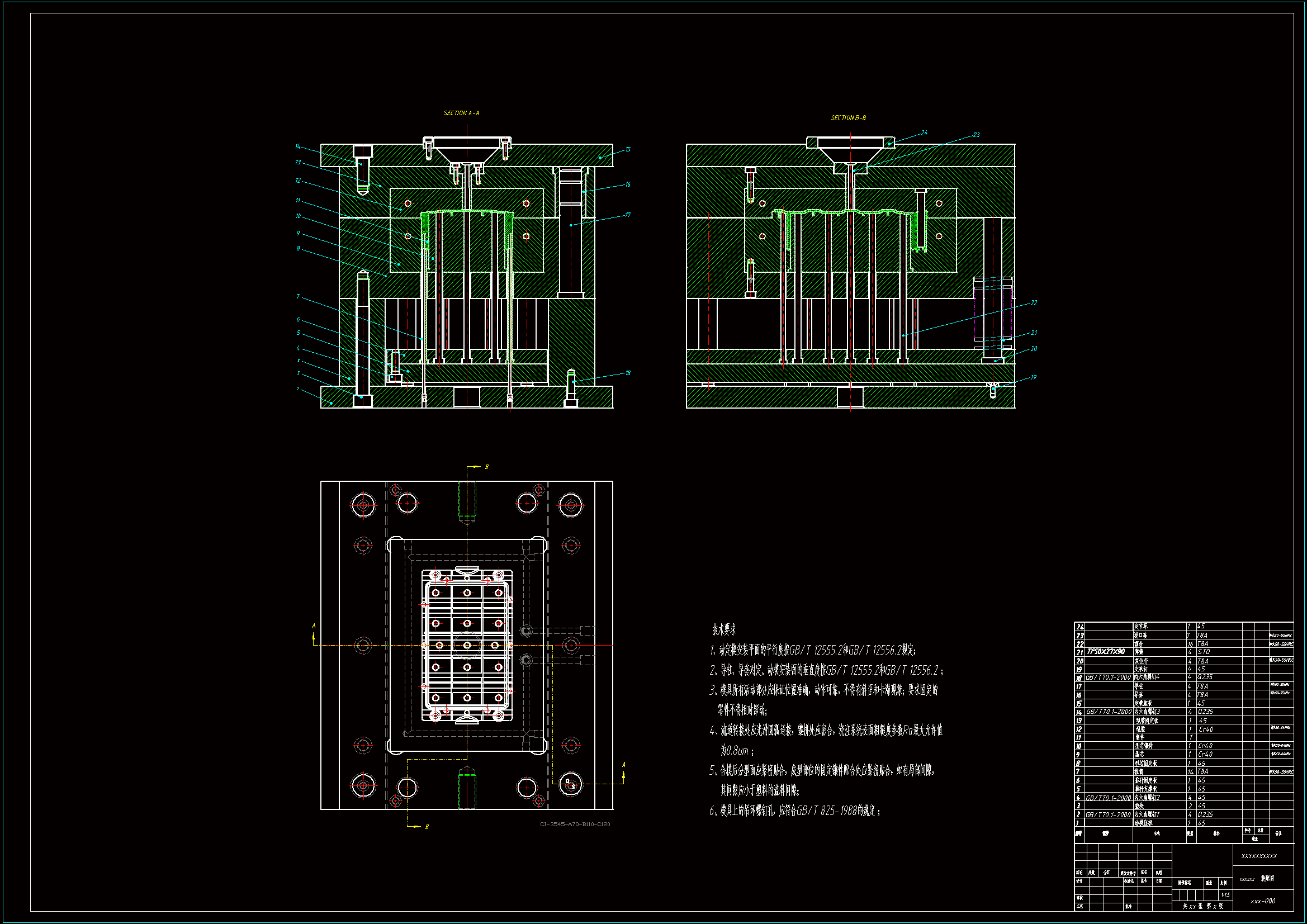
Task: Select balloon number 19 in Section B-B
Action: 1033,377
